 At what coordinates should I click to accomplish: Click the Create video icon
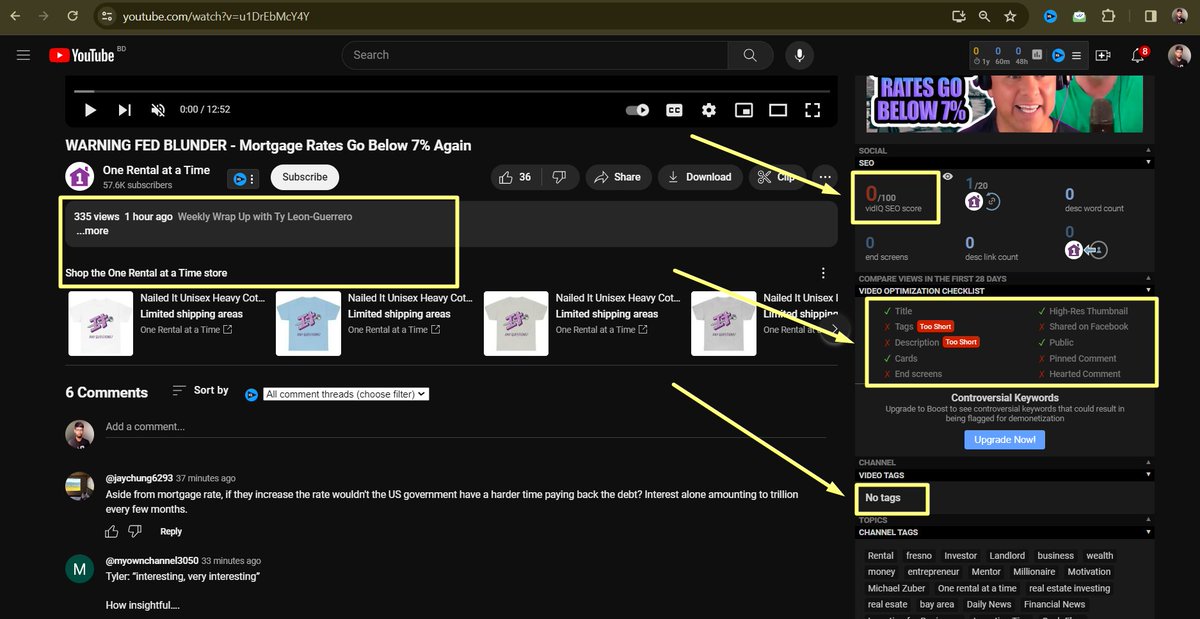1102,56
